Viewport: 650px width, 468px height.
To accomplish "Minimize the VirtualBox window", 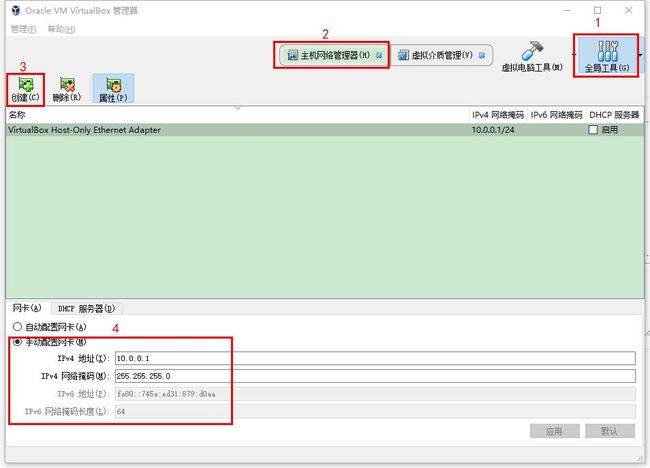I will pyautogui.click(x=567, y=10).
